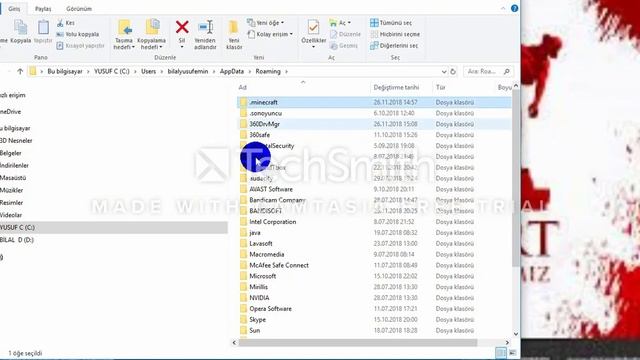Click Kısayol yapıştır in the ribbon
This screenshot has height=360, width=640.
80,46
